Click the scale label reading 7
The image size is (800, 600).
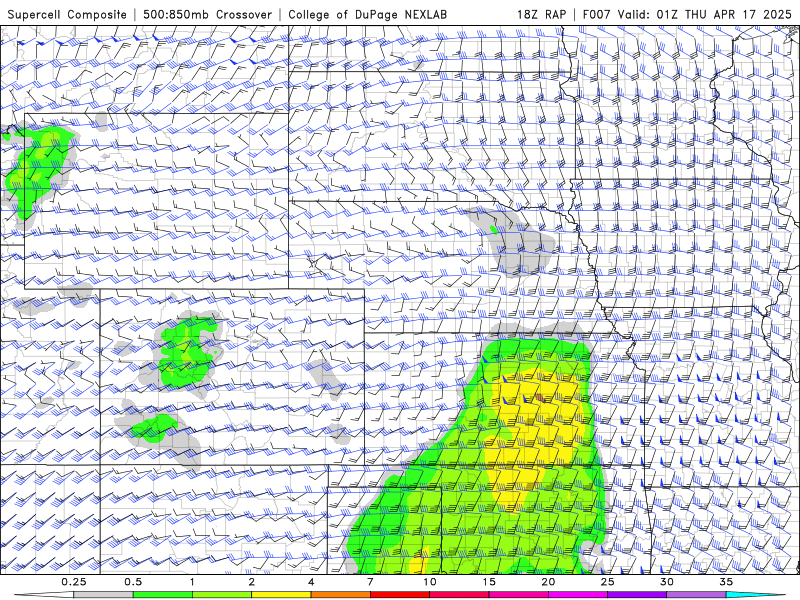click(x=370, y=582)
